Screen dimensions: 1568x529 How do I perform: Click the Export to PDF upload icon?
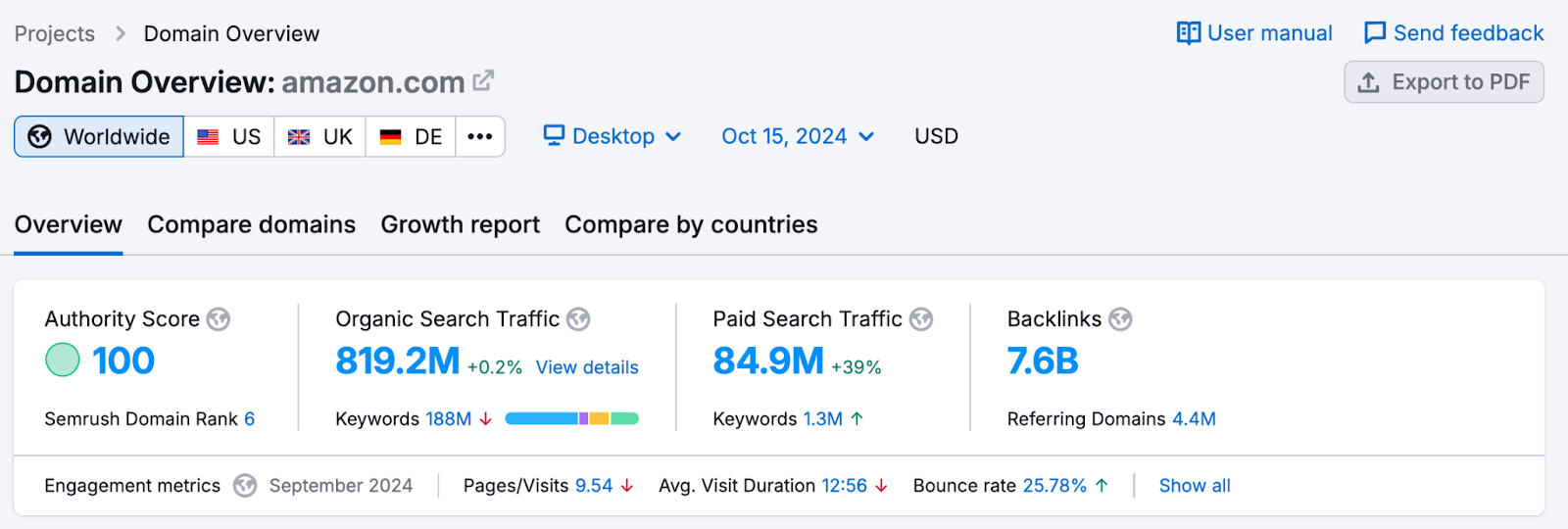pos(1369,82)
